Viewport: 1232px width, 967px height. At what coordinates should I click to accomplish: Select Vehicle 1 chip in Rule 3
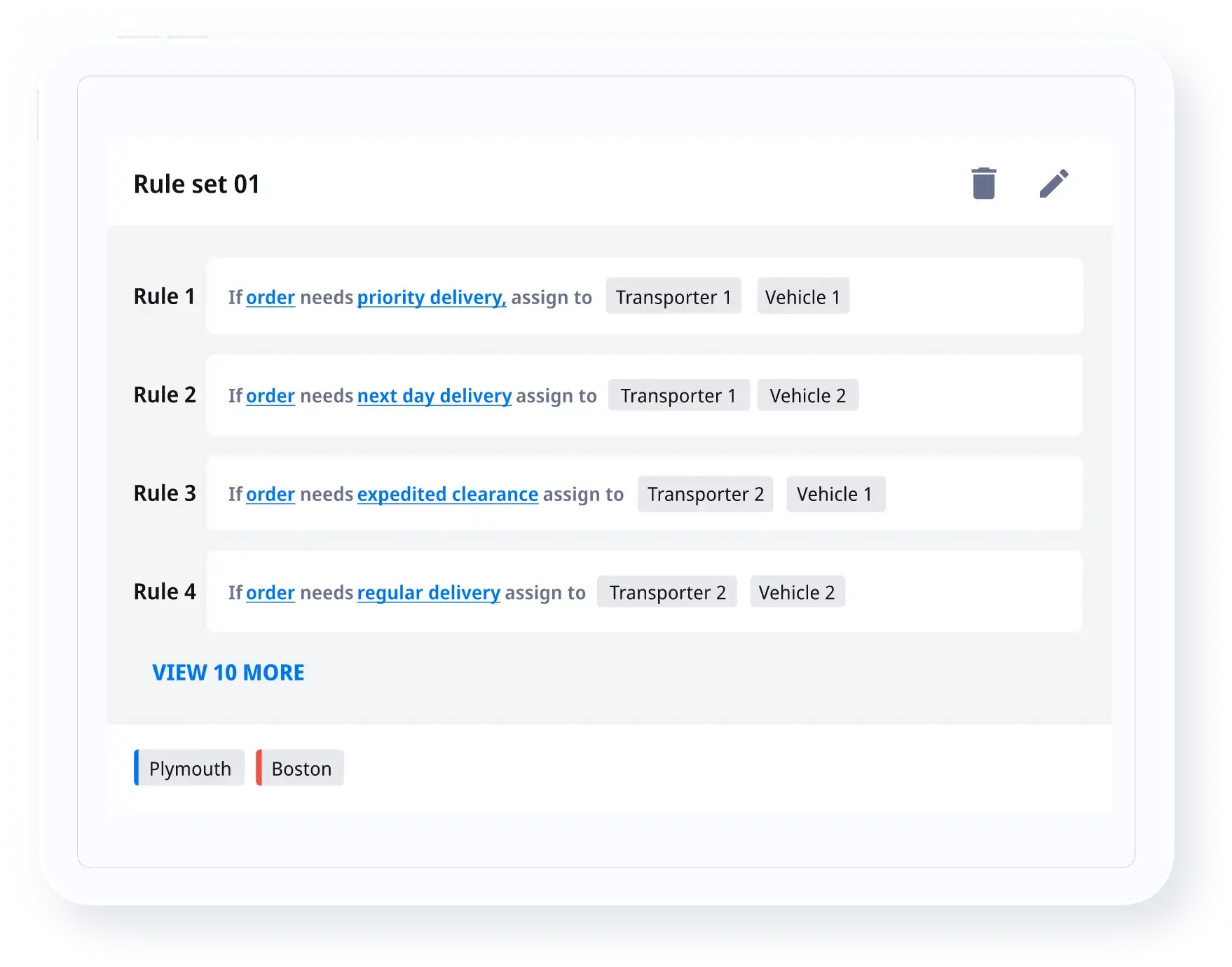pyautogui.click(x=835, y=494)
